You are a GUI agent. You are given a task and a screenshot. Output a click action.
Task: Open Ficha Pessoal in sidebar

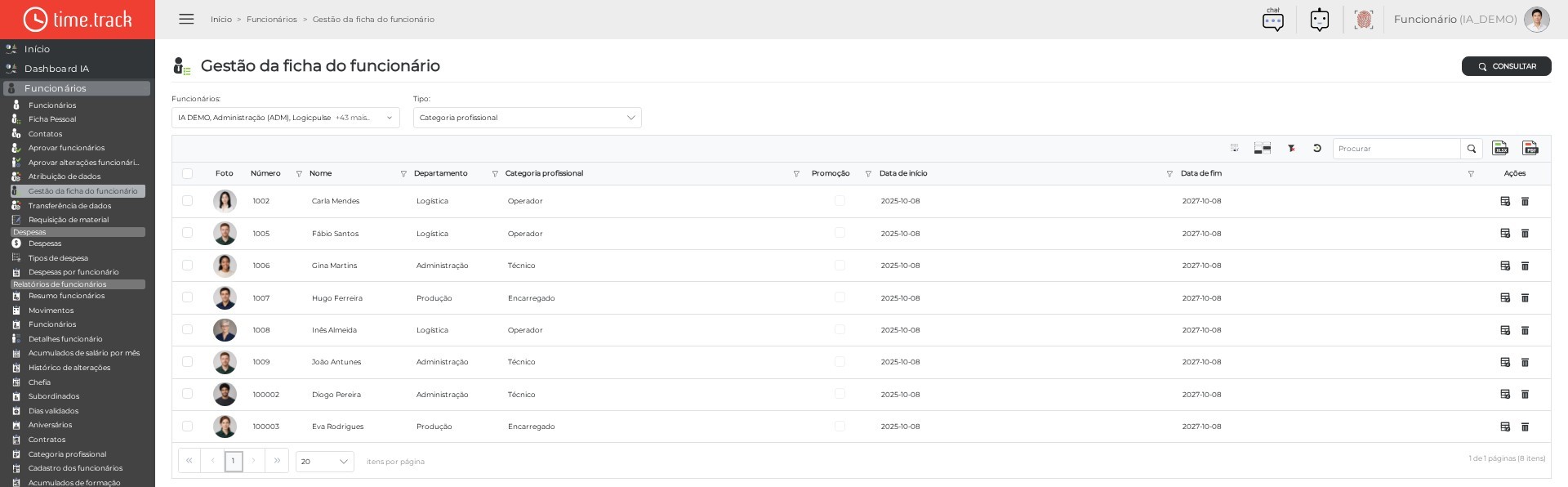[x=52, y=119]
